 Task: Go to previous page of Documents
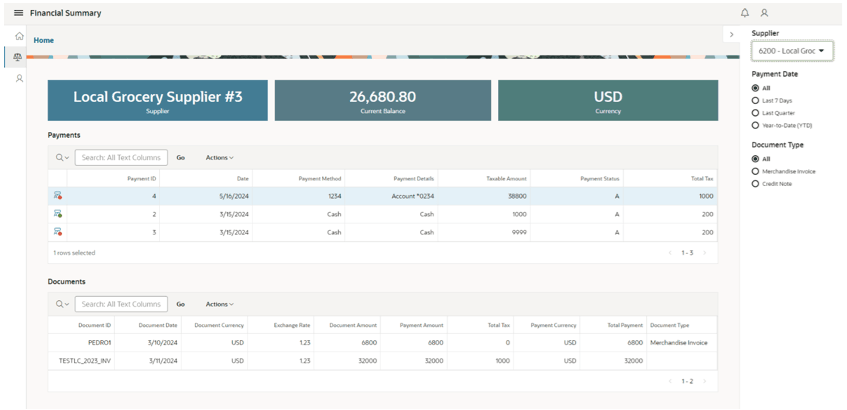(x=670, y=381)
